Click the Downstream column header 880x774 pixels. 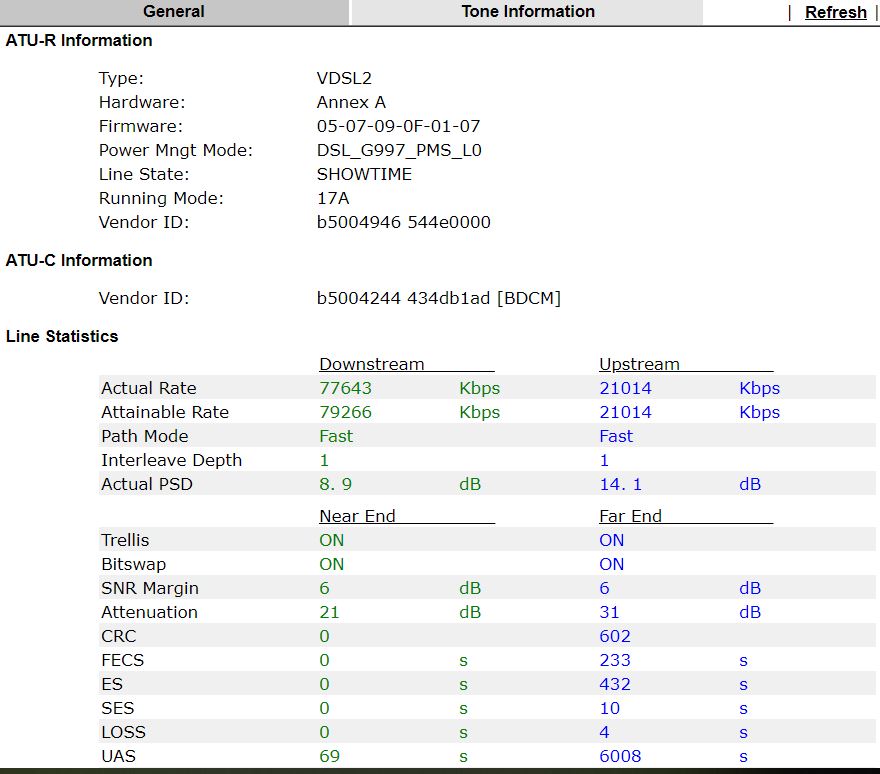pyautogui.click(x=371, y=365)
